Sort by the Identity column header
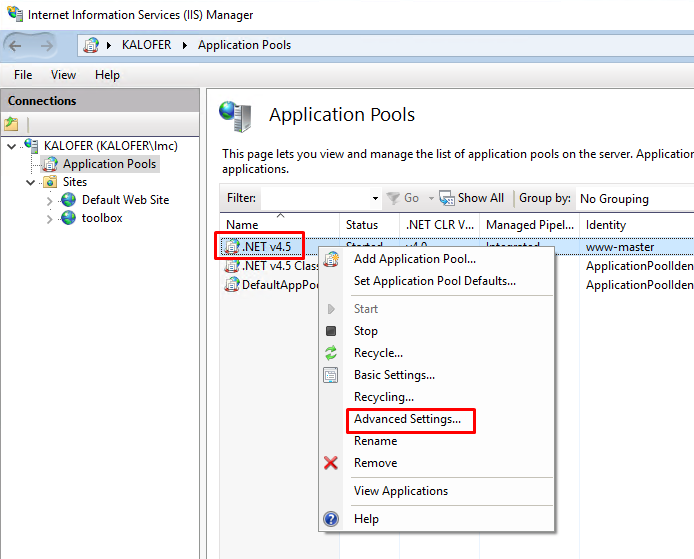694x559 pixels. coord(637,225)
